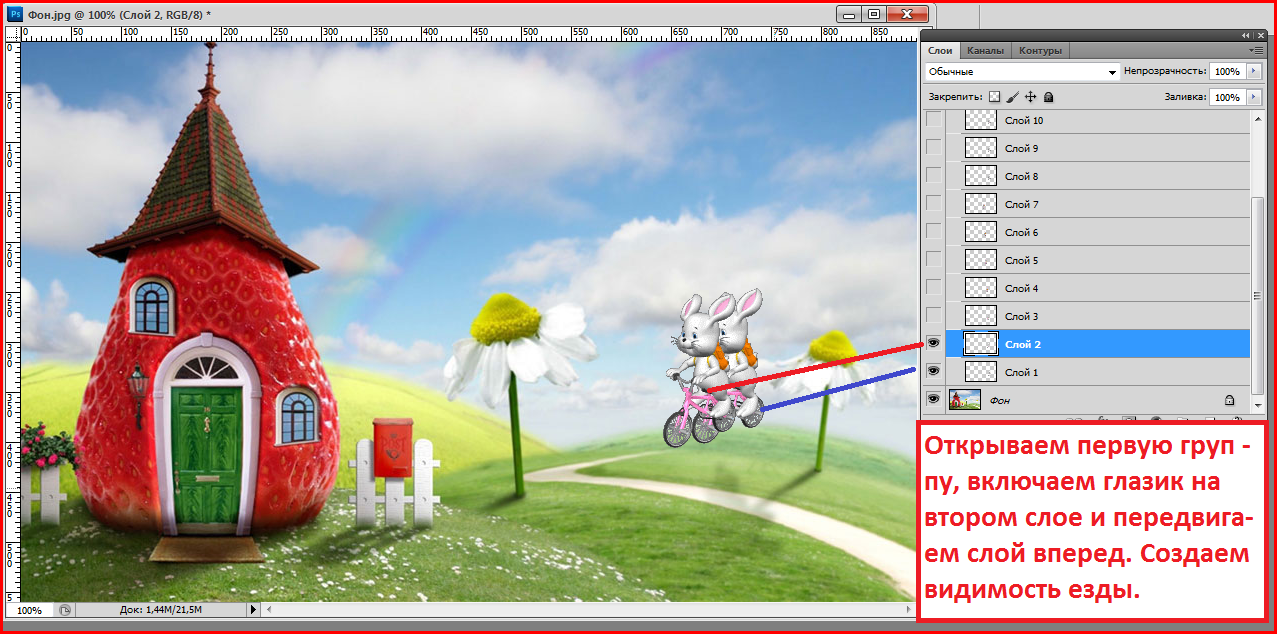1277x634 pixels.
Task: Select the Слой 4 layer name
Action: tap(1022, 288)
